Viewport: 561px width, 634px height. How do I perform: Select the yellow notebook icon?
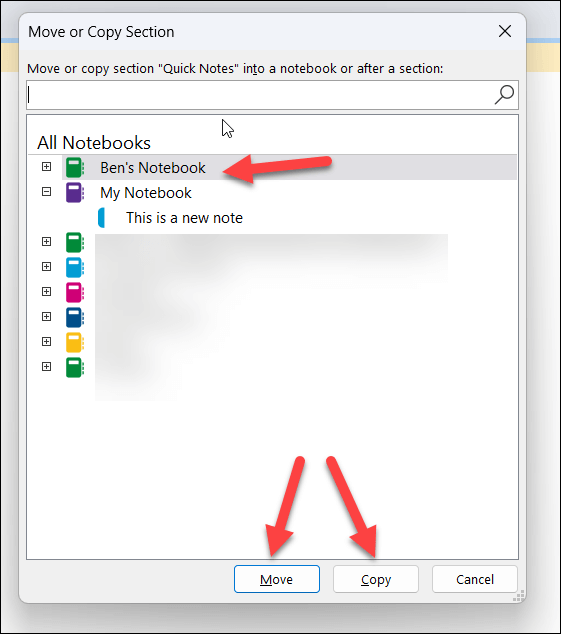click(x=75, y=342)
